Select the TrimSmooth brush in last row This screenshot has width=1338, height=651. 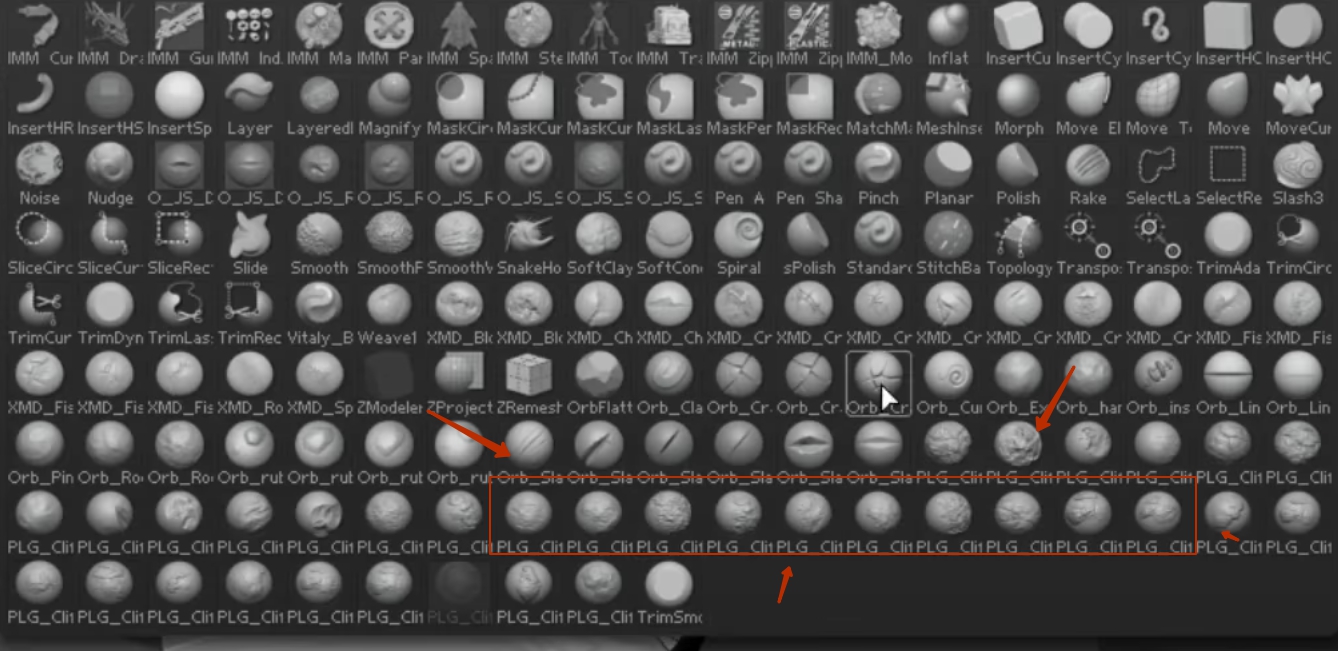(x=669, y=594)
